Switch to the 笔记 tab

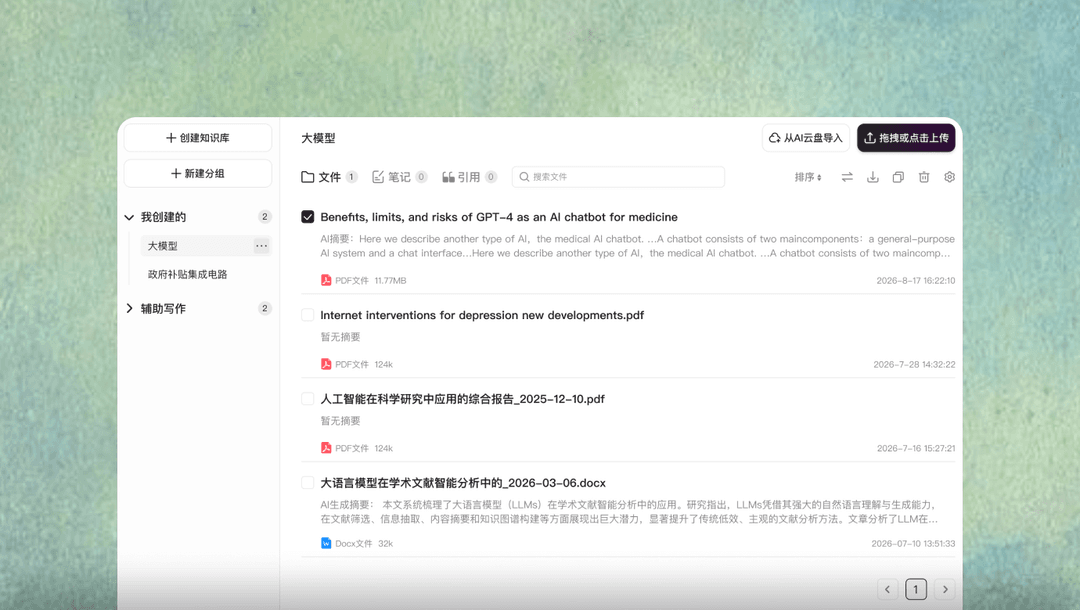tap(399, 177)
